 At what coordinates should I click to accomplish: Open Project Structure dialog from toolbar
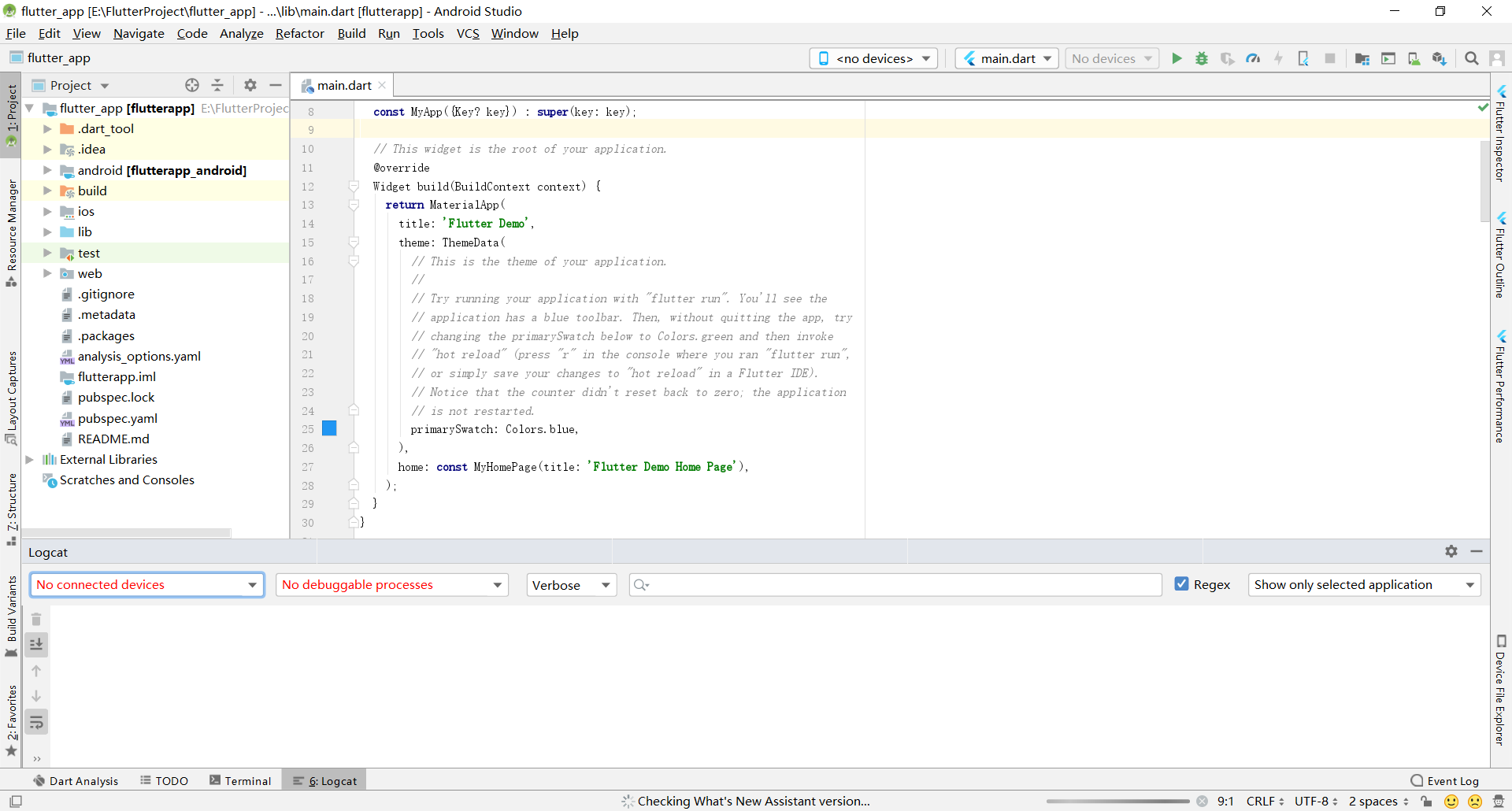pos(1362,58)
